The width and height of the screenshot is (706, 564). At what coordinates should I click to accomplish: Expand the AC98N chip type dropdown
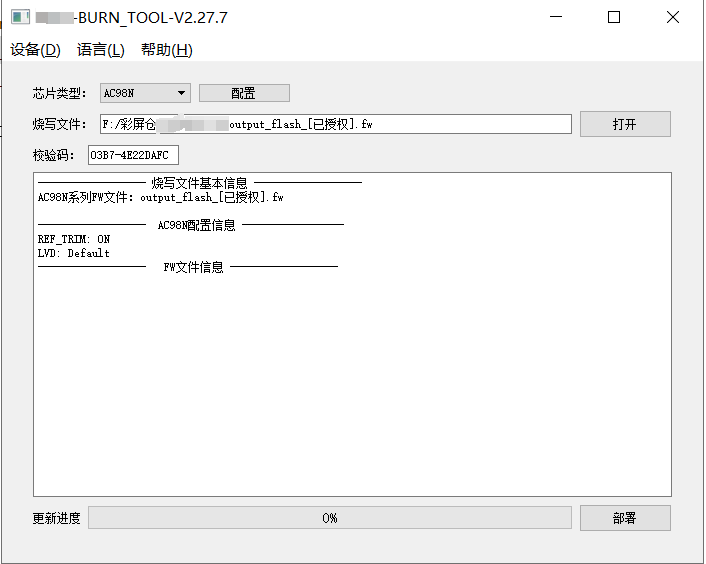click(145, 93)
